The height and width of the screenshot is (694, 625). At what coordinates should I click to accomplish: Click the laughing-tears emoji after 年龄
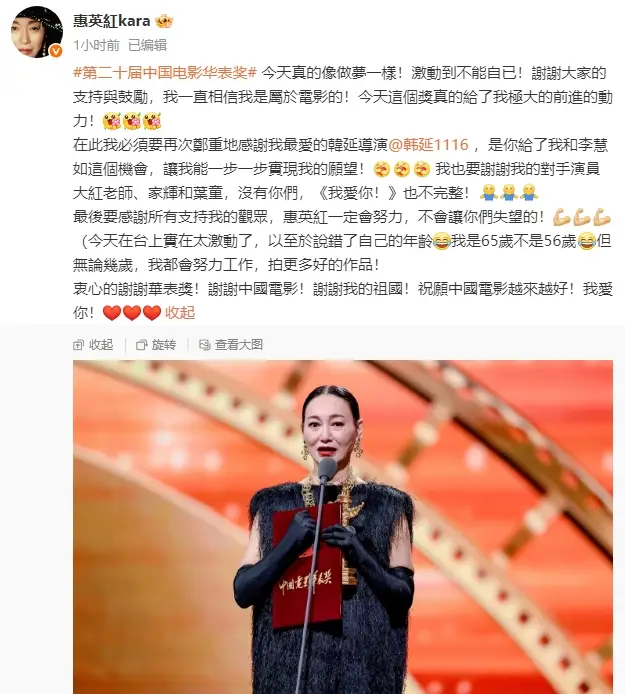pos(441,242)
